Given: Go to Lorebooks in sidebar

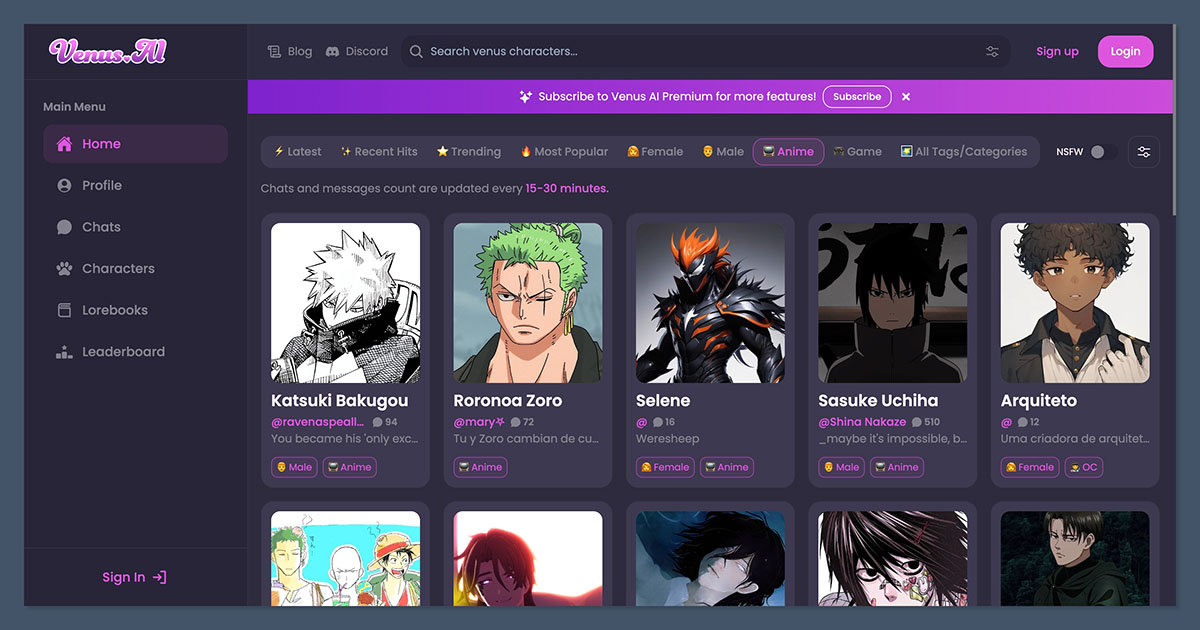Looking at the screenshot, I should tap(114, 310).
